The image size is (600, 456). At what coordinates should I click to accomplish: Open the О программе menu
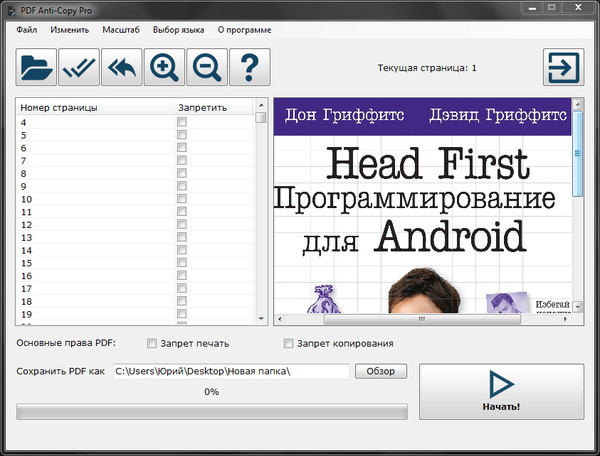click(x=244, y=30)
